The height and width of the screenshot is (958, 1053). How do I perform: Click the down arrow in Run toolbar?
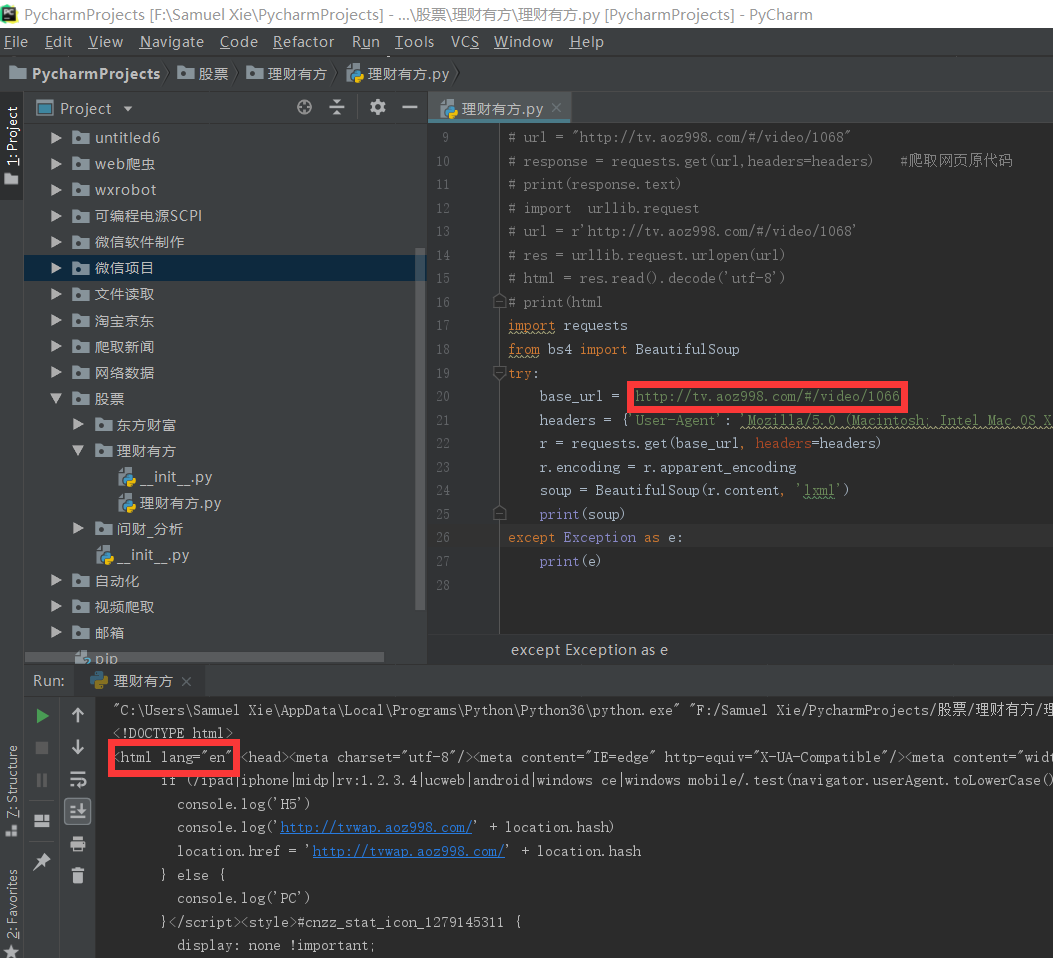(x=78, y=747)
